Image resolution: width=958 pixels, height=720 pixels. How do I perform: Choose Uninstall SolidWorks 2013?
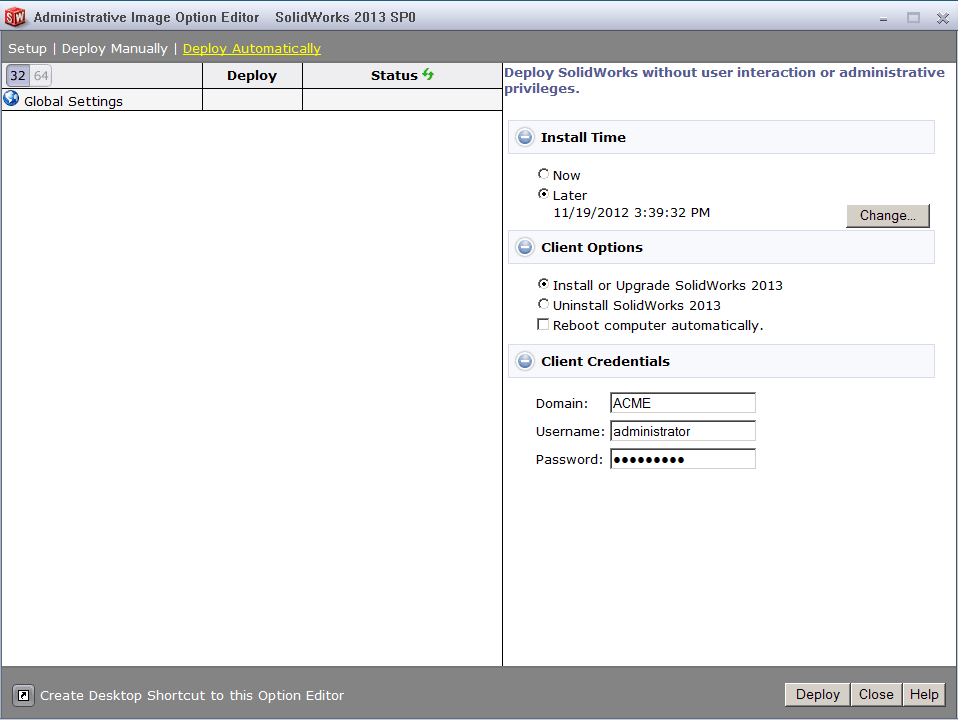tap(543, 304)
